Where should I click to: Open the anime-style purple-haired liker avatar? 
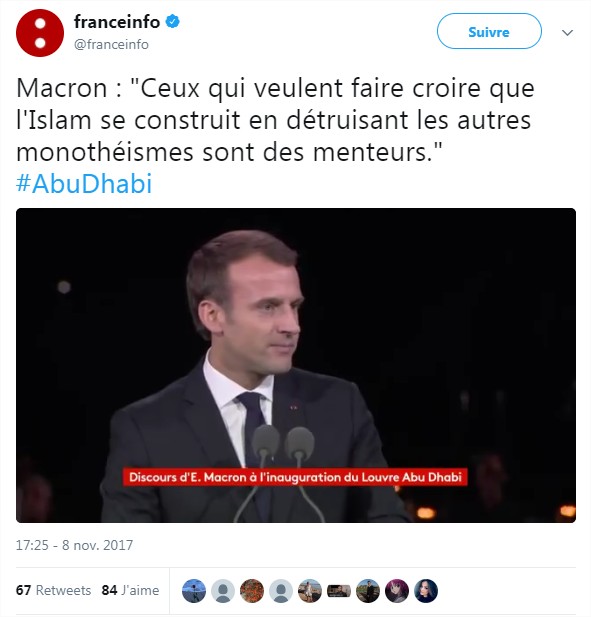click(397, 591)
